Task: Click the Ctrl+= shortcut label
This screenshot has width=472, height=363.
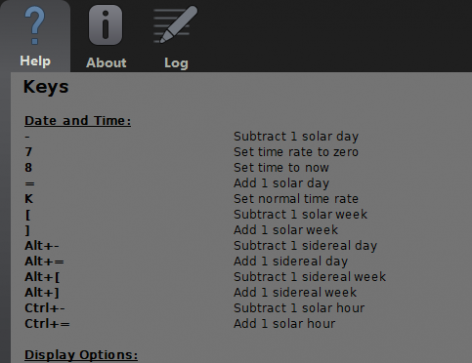Action: coord(47,324)
